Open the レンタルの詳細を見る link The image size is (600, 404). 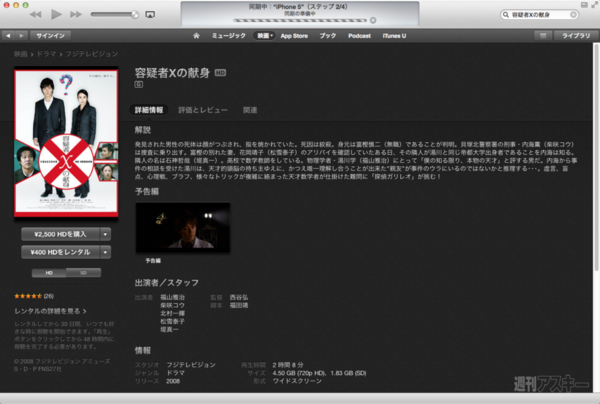[50, 311]
